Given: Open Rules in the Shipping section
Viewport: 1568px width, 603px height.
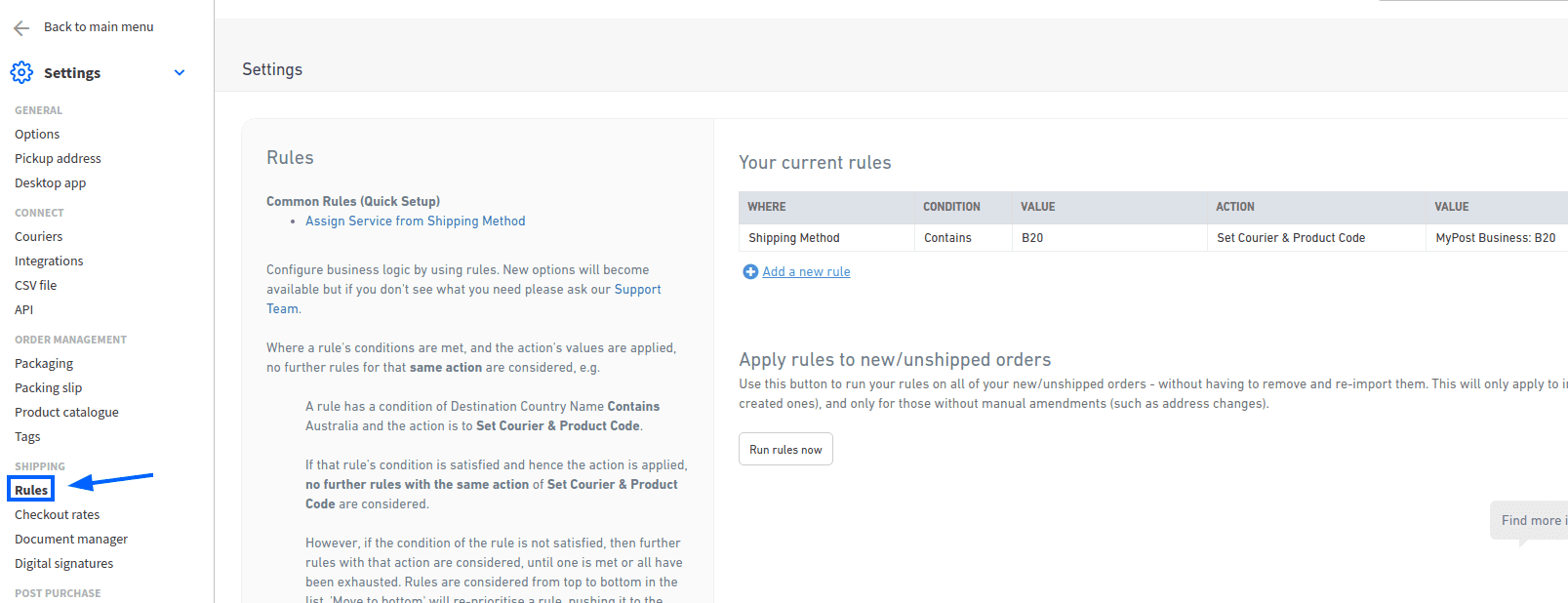Looking at the screenshot, I should tap(31, 490).
